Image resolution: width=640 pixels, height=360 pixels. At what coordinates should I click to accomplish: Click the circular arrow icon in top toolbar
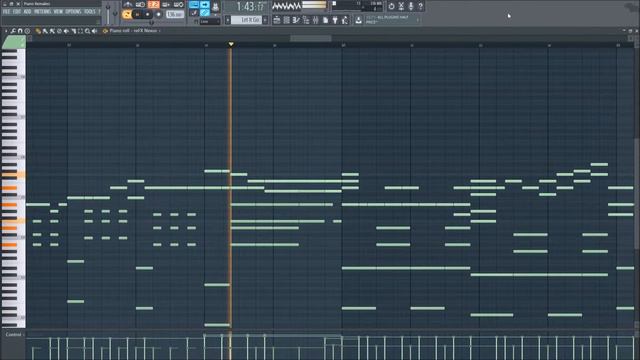391,6
